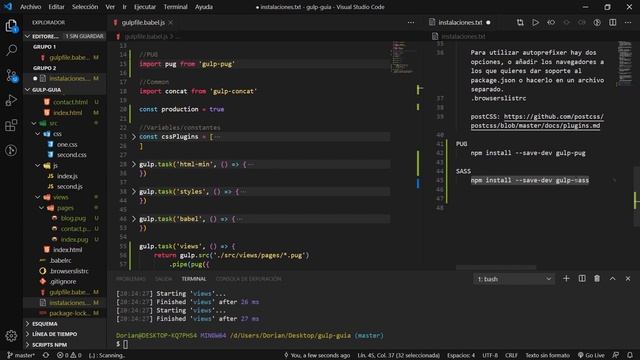Open the Ver menu
This screenshot has width=640, height=360.
tap(110, 7)
